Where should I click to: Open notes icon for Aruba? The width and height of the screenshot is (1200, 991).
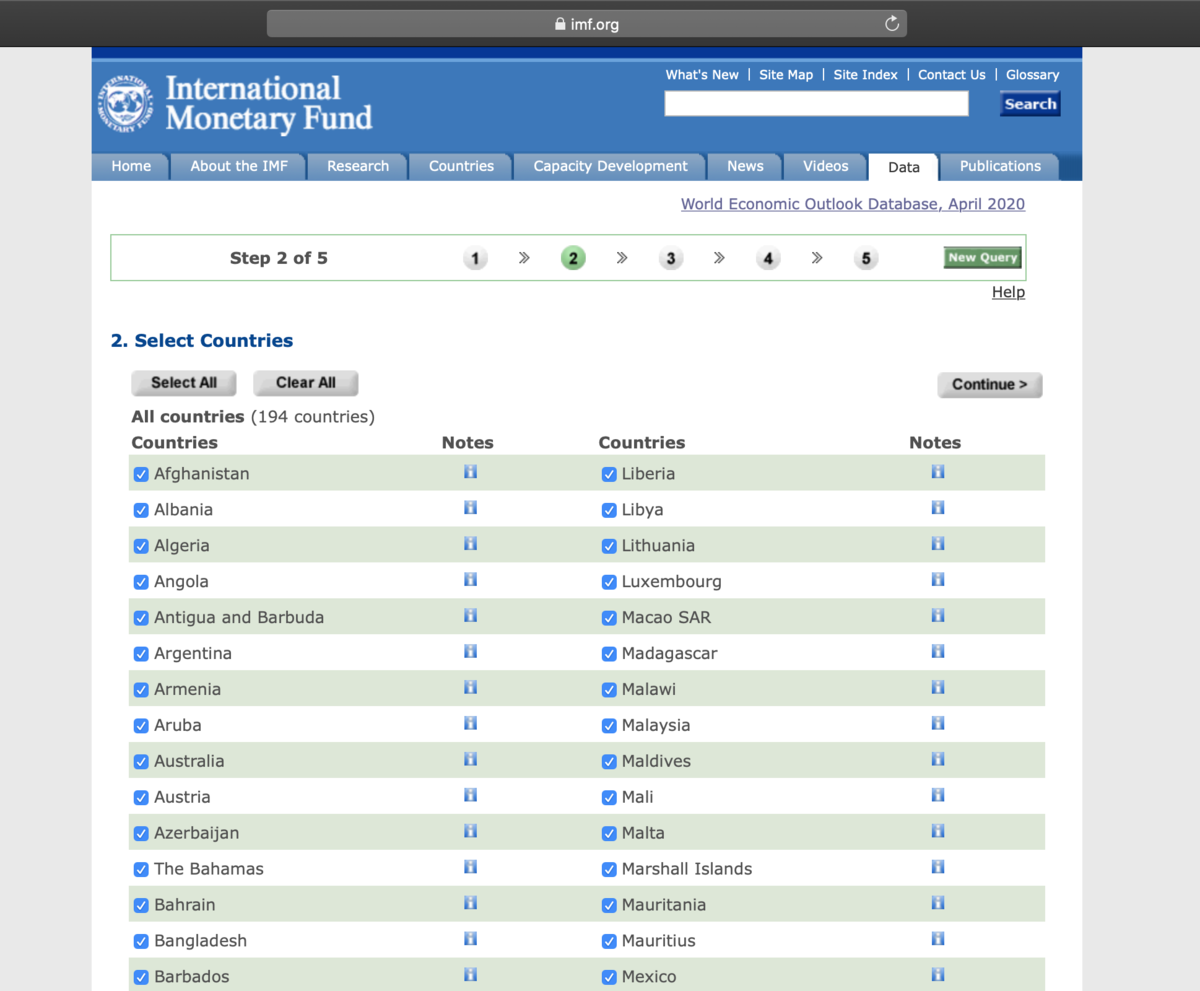(470, 723)
